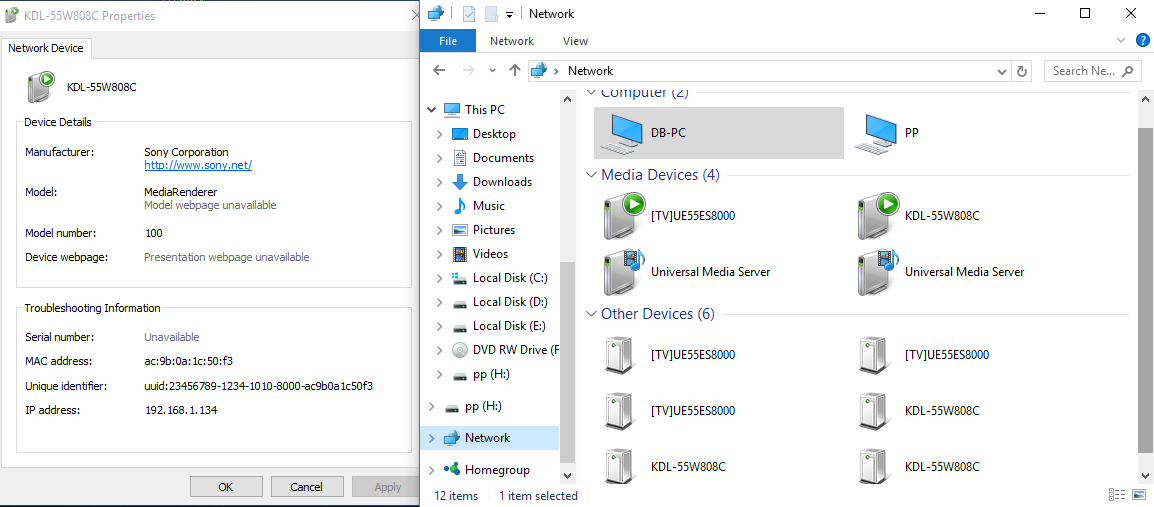Refresh the Network folder listing

point(1022,71)
